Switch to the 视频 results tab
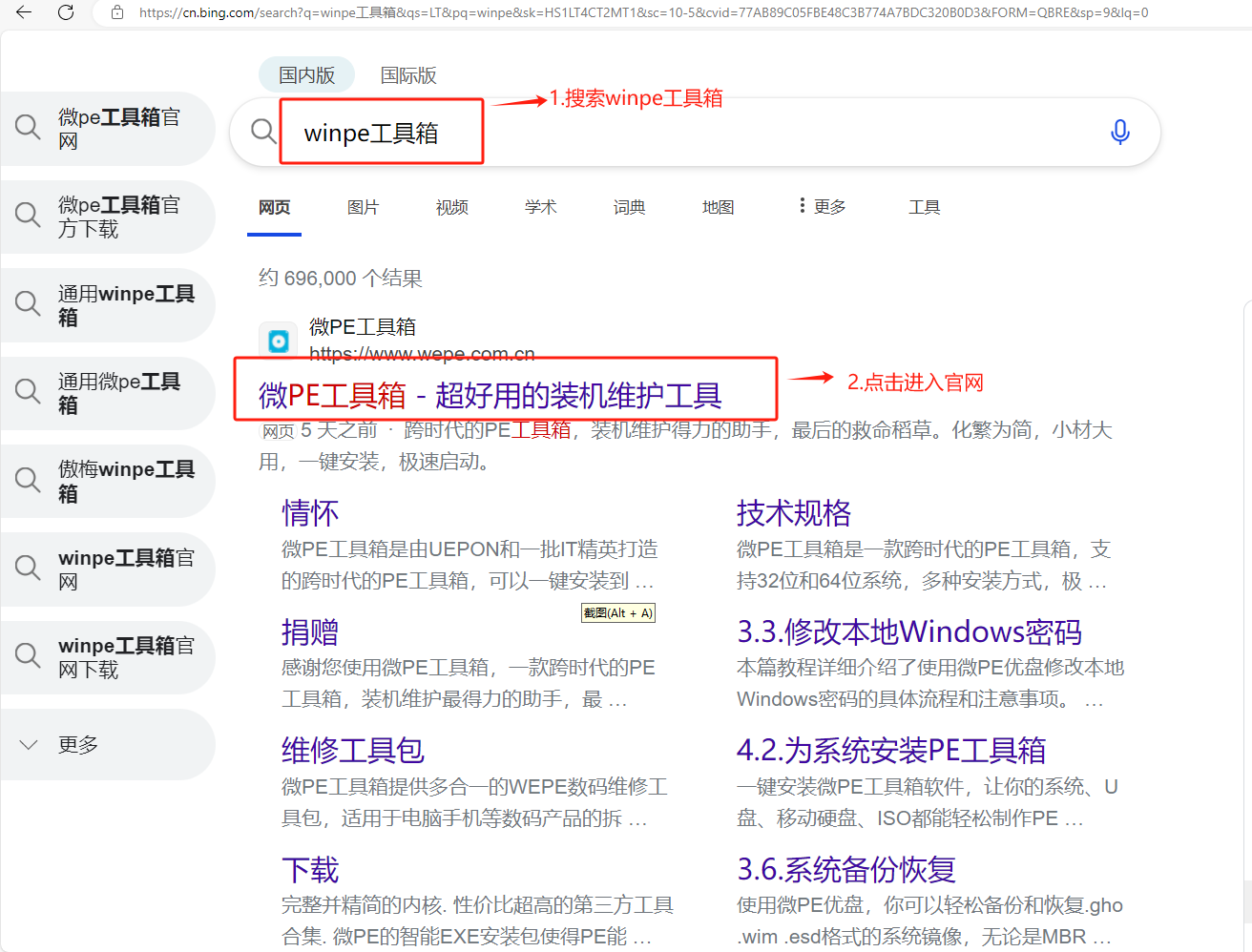1252x952 pixels. 451,207
